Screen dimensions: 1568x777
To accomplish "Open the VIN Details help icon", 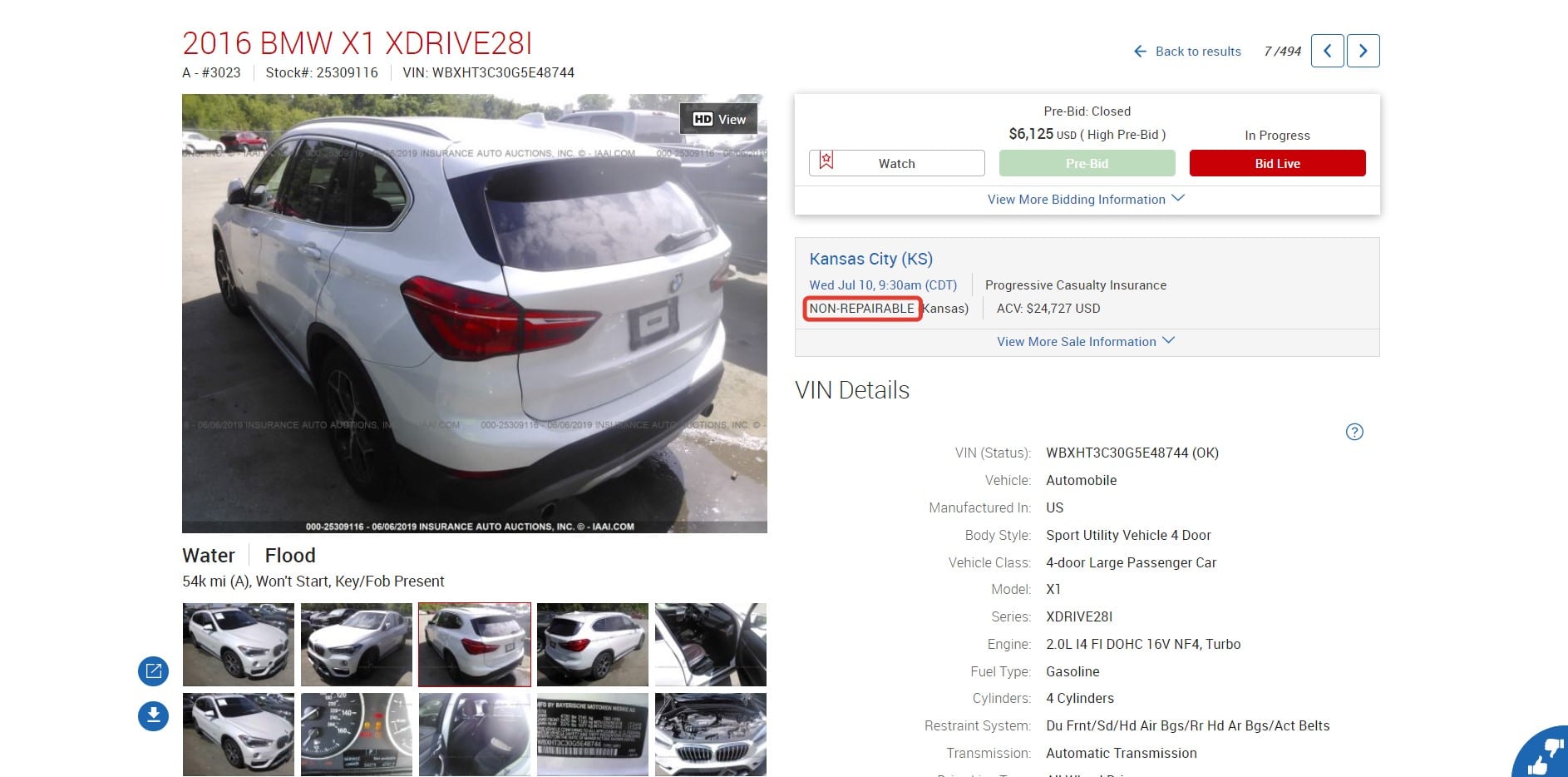I will [x=1354, y=432].
